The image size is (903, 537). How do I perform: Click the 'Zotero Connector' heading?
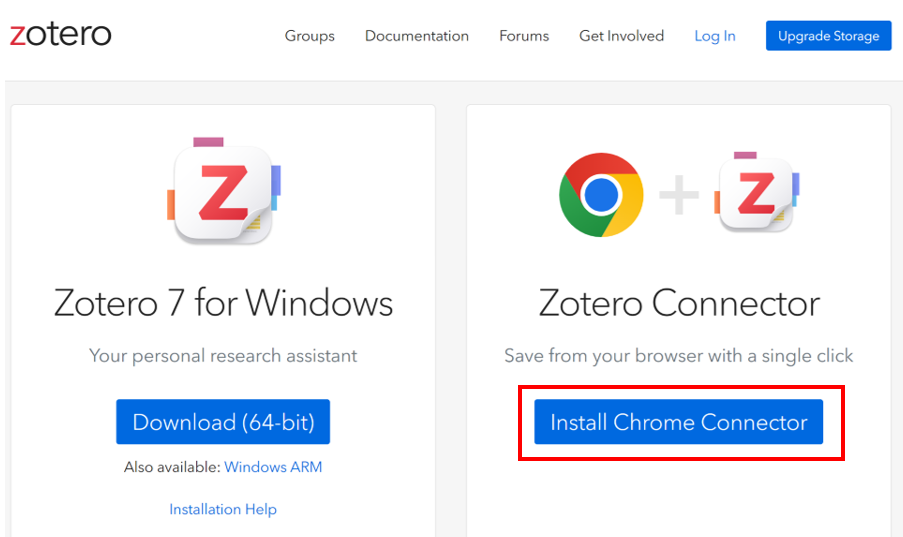point(679,302)
